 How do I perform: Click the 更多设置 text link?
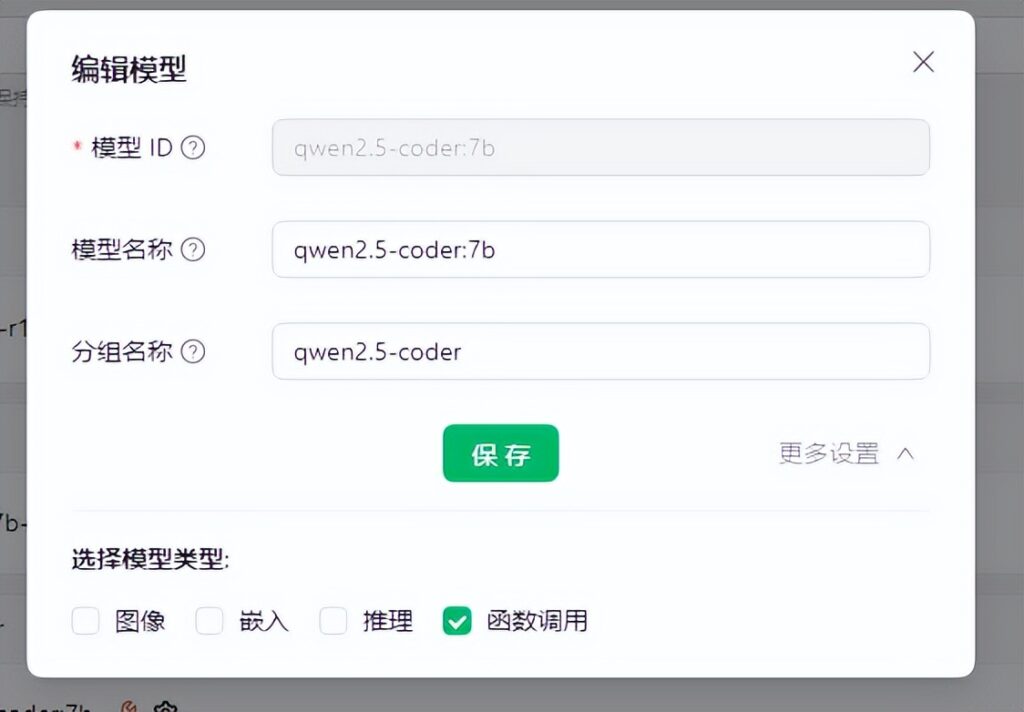tap(829, 453)
